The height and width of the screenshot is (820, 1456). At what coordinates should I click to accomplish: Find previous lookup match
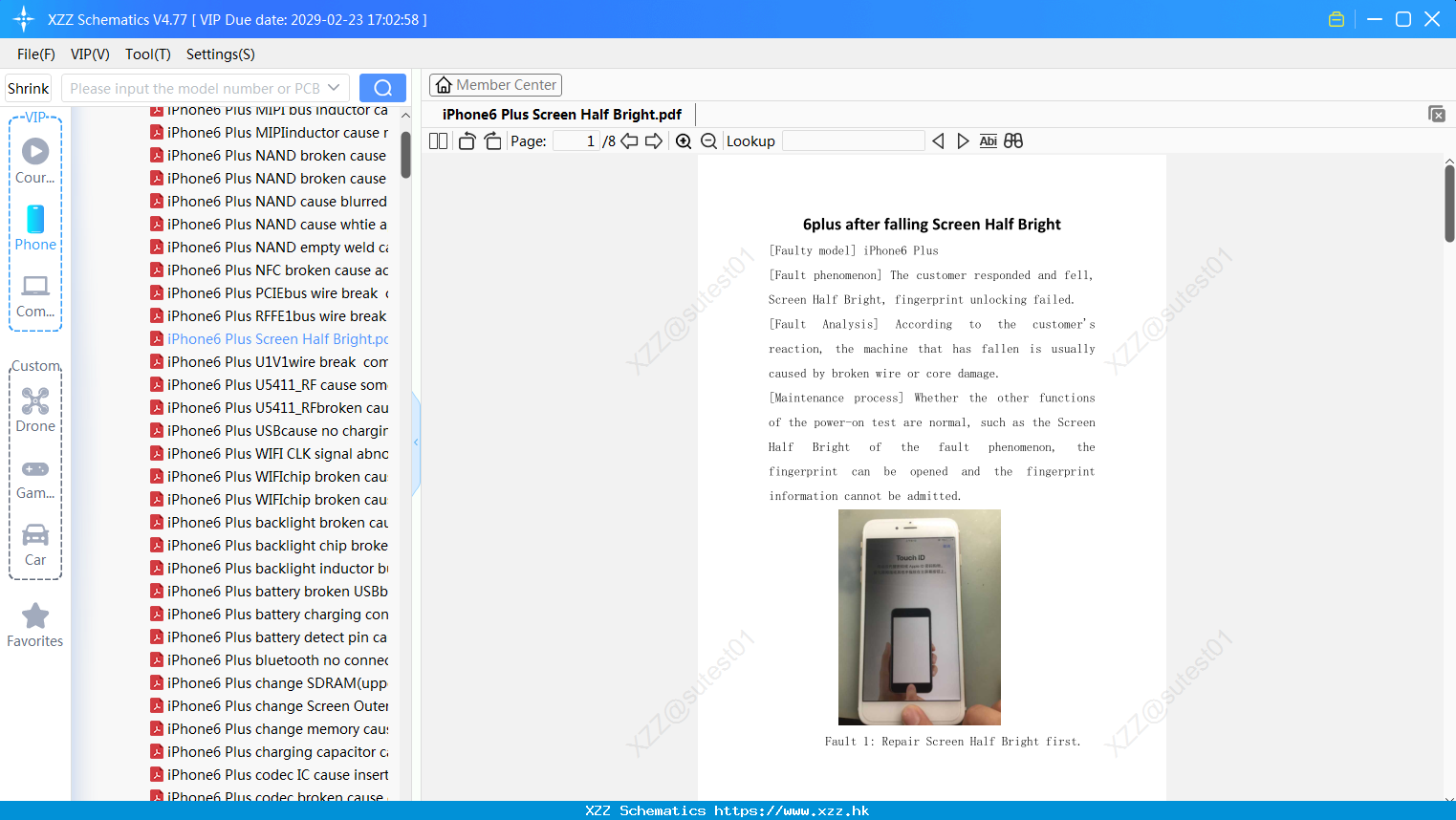(938, 141)
